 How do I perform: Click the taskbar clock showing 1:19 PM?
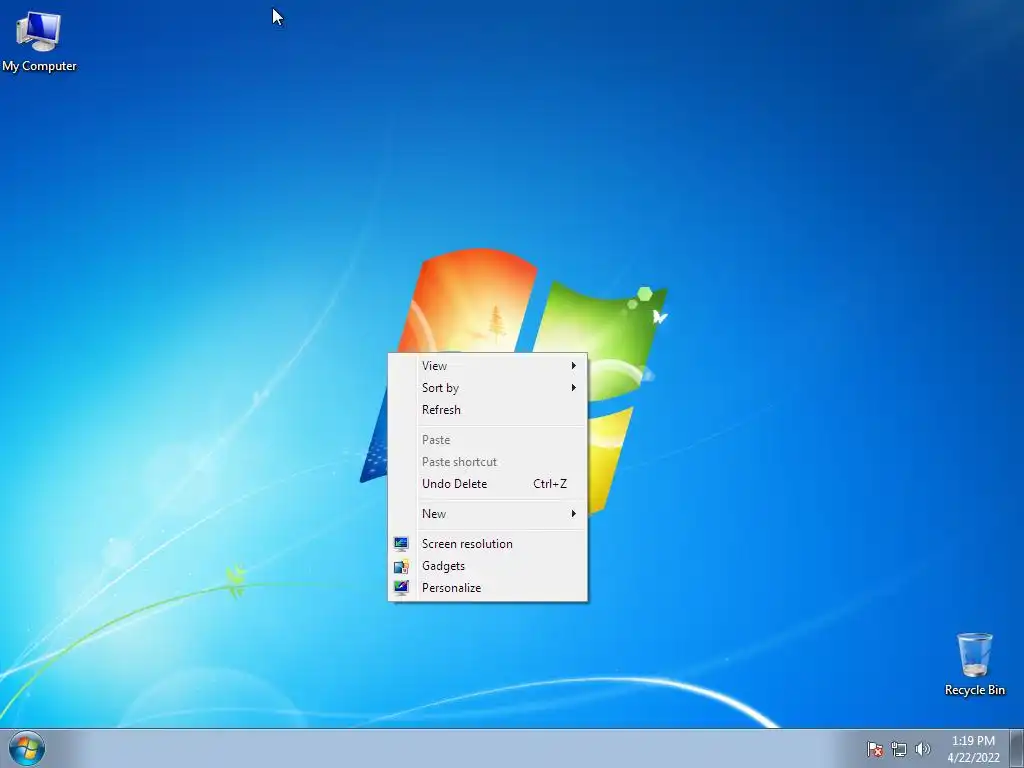click(973, 749)
